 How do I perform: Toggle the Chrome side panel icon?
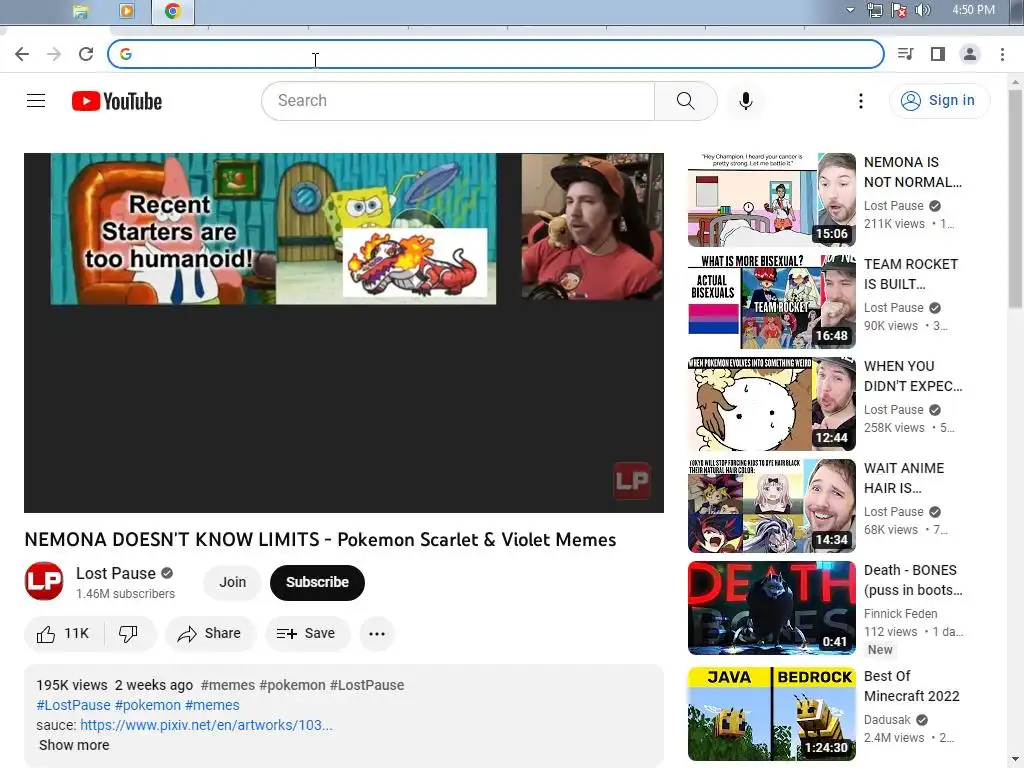[x=938, y=54]
